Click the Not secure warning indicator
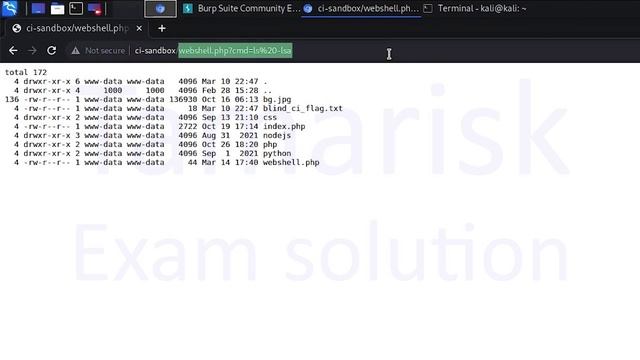 click(98, 51)
